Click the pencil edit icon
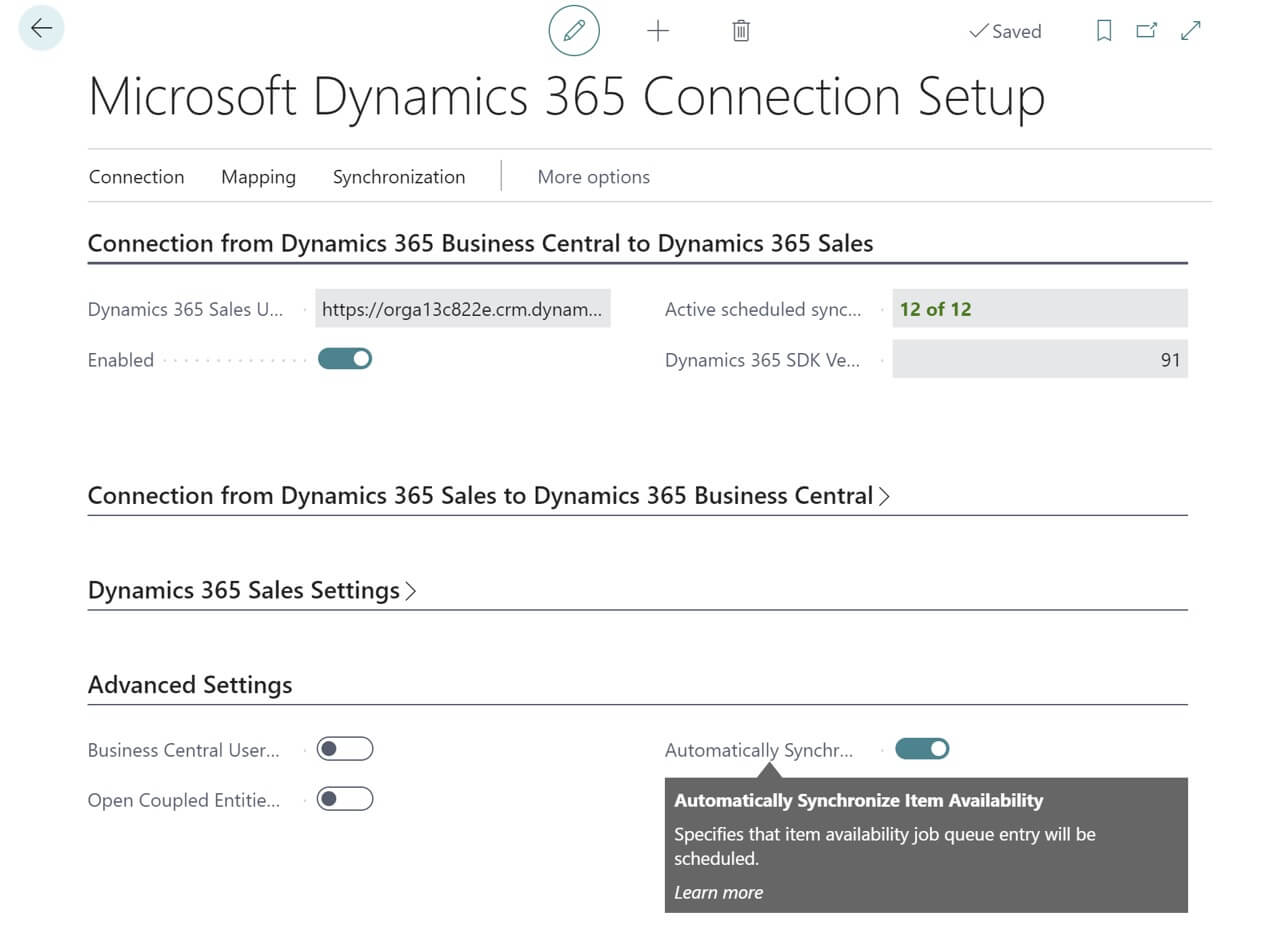 pyautogui.click(x=574, y=31)
